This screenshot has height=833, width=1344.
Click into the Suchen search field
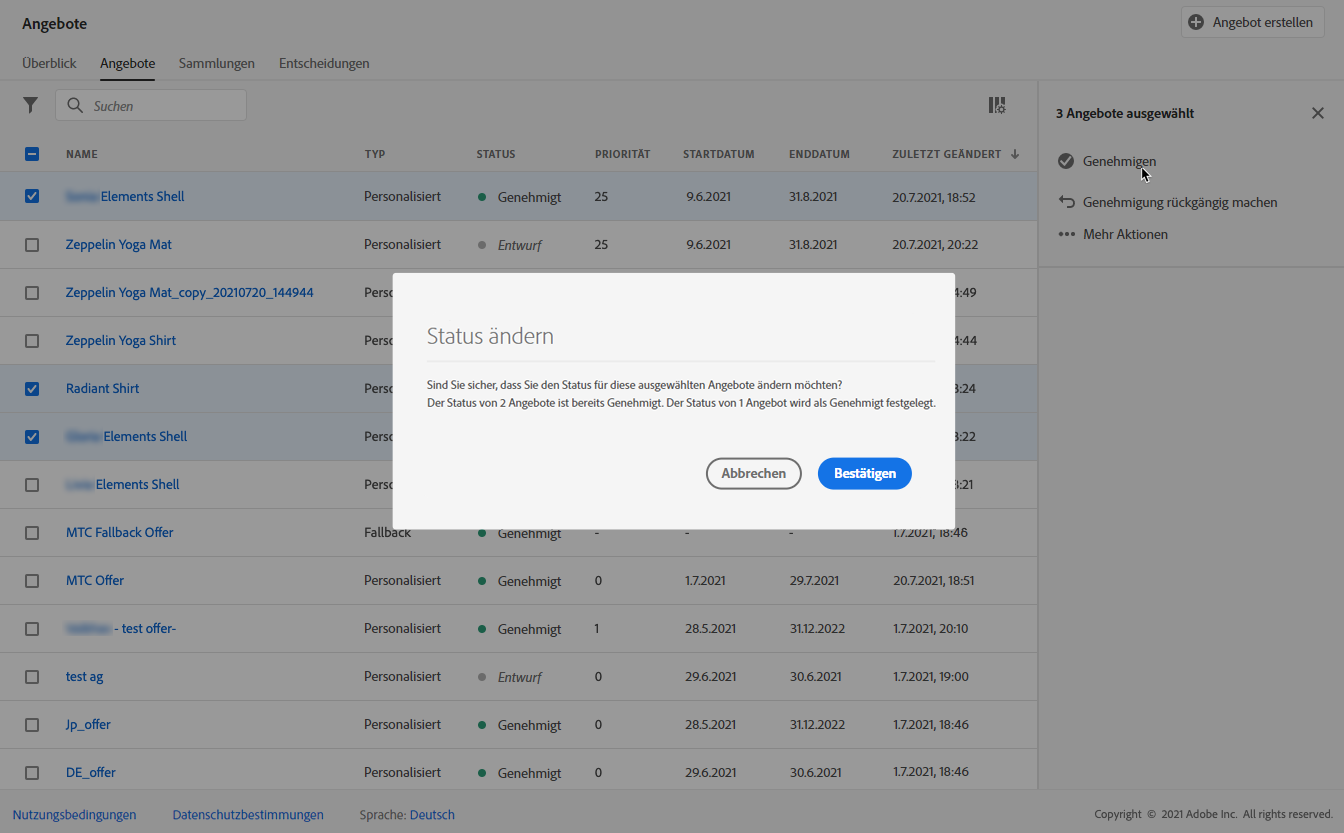pos(151,105)
